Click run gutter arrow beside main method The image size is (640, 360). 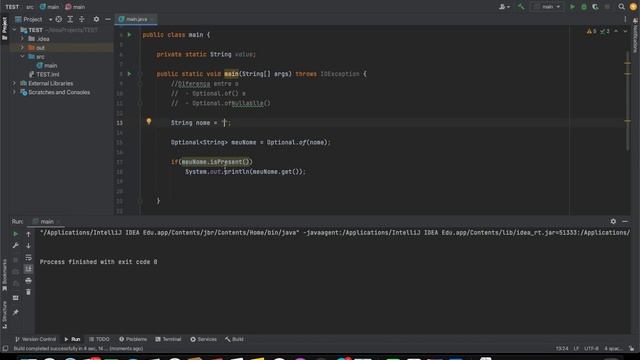pos(129,74)
